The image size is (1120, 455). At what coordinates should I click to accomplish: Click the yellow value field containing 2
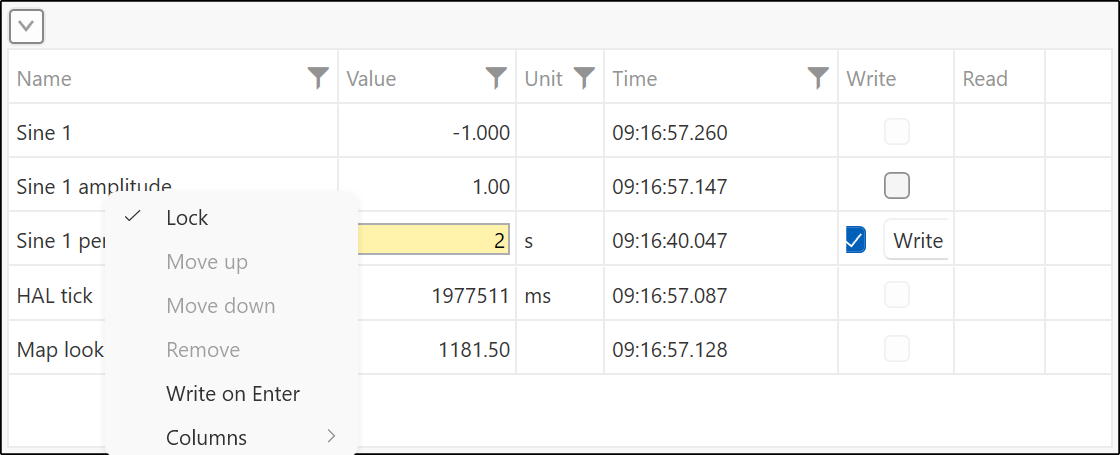pos(434,240)
